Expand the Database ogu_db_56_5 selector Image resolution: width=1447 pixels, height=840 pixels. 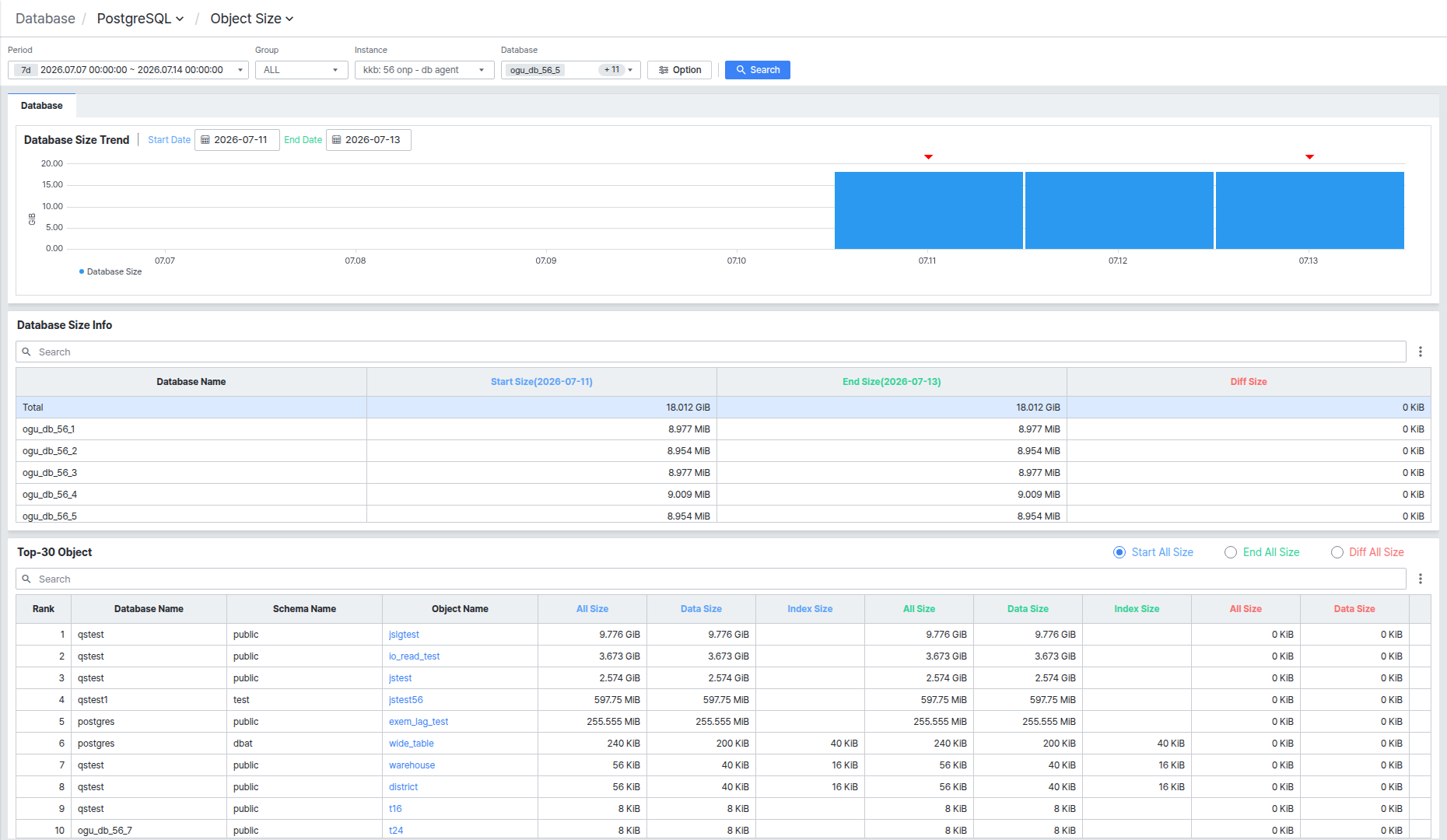[570, 70]
